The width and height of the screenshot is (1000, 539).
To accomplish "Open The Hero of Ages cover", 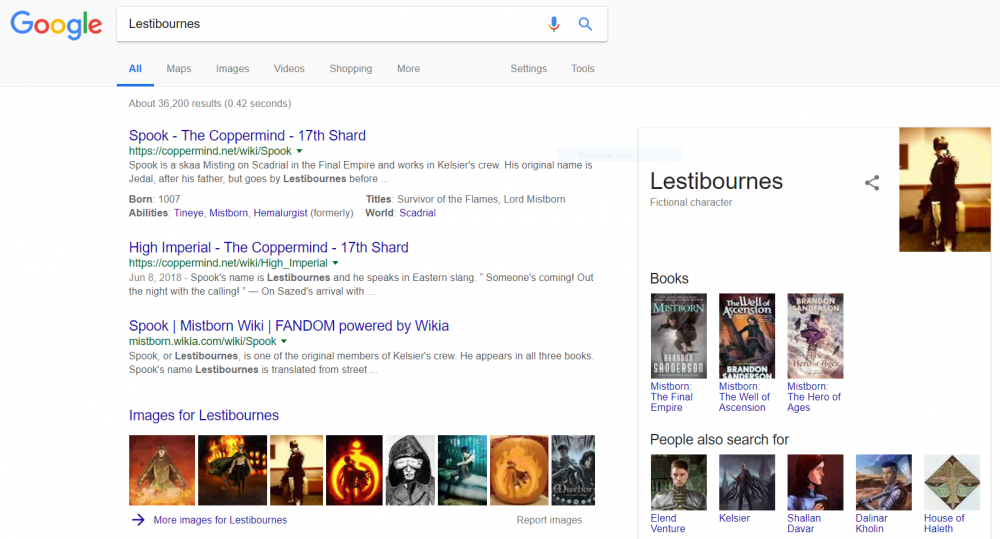I will click(815, 336).
